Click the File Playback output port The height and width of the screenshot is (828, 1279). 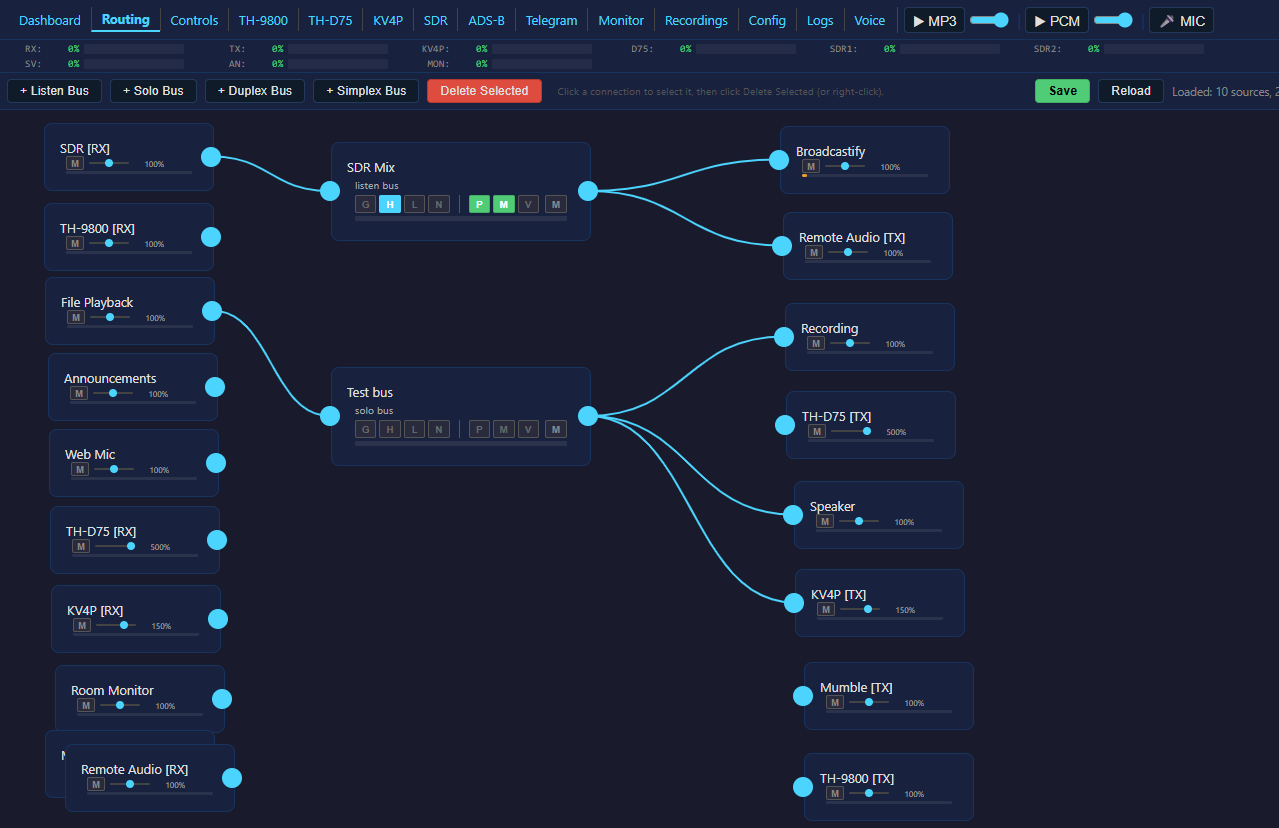point(212,310)
